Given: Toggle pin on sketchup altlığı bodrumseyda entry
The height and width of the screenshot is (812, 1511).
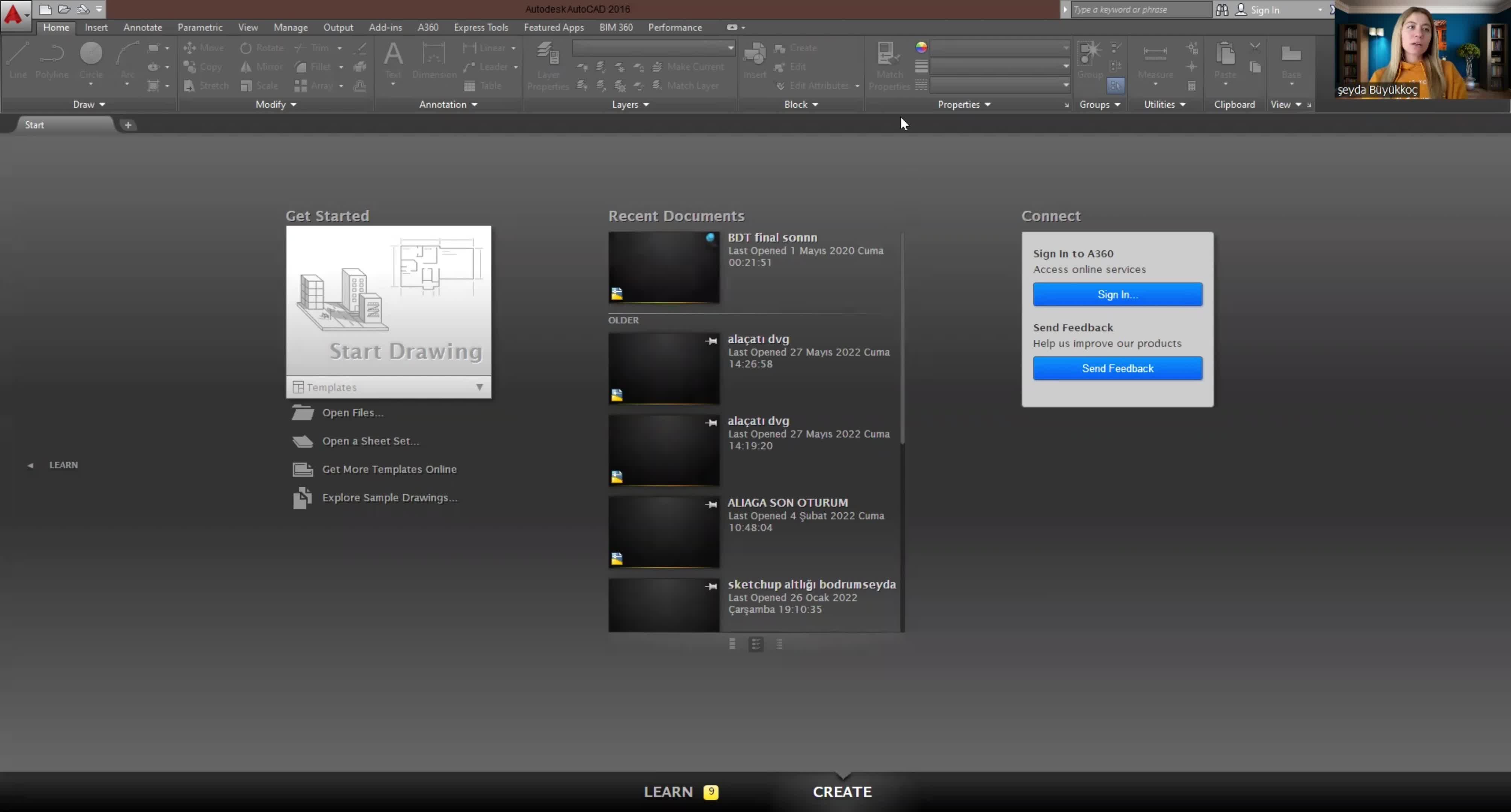Looking at the screenshot, I should click(711, 586).
